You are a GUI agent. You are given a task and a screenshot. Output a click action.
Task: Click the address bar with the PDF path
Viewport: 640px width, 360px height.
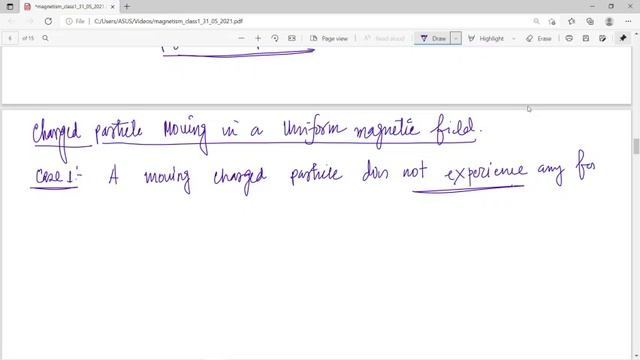click(168, 21)
